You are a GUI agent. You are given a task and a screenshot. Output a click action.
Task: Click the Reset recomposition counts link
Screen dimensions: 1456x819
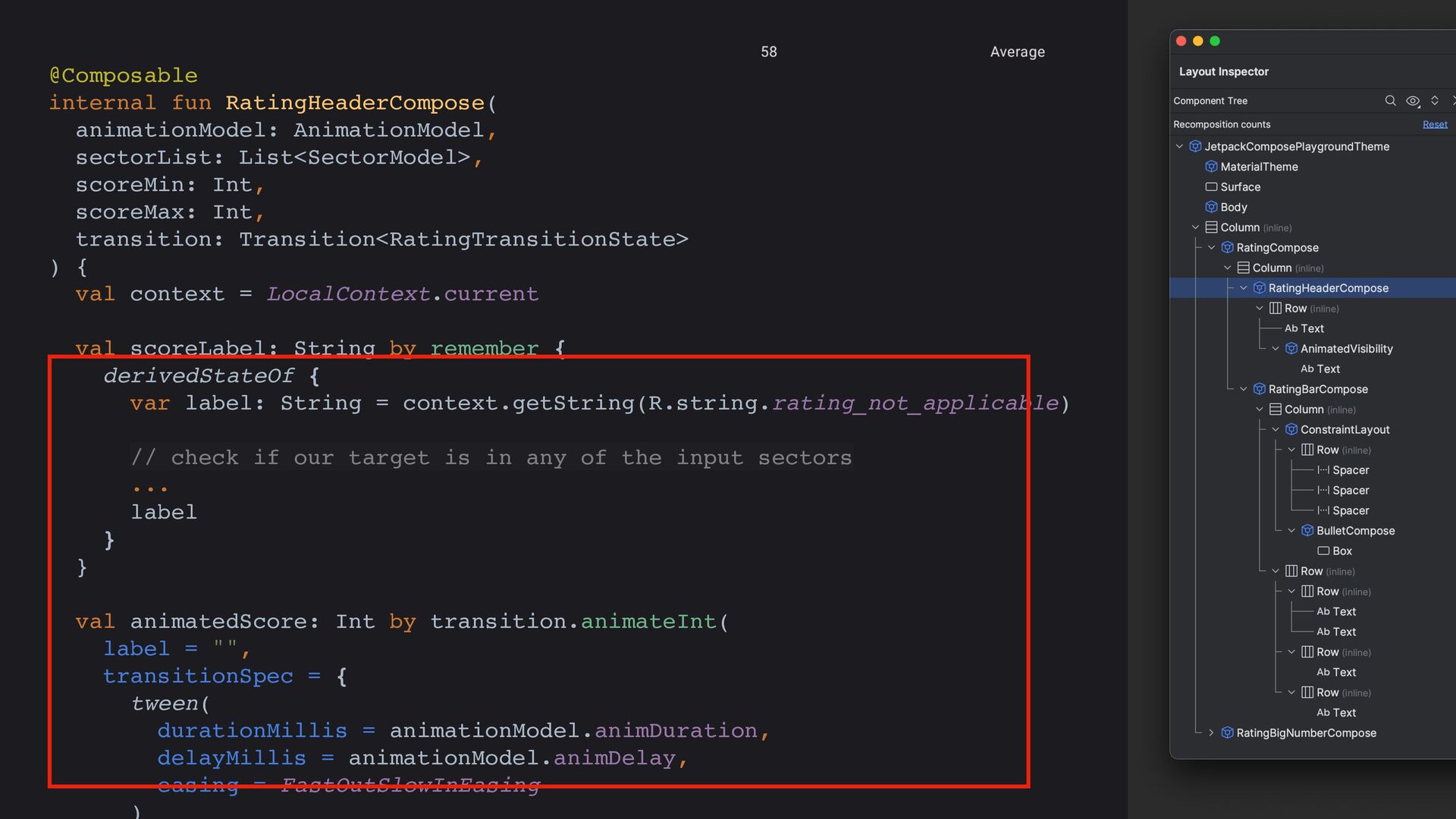click(1435, 124)
